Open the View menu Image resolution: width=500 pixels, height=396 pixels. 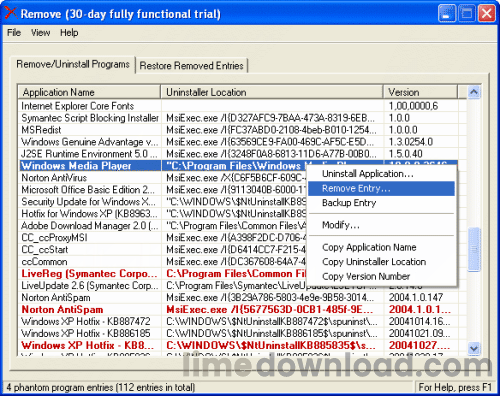point(40,33)
